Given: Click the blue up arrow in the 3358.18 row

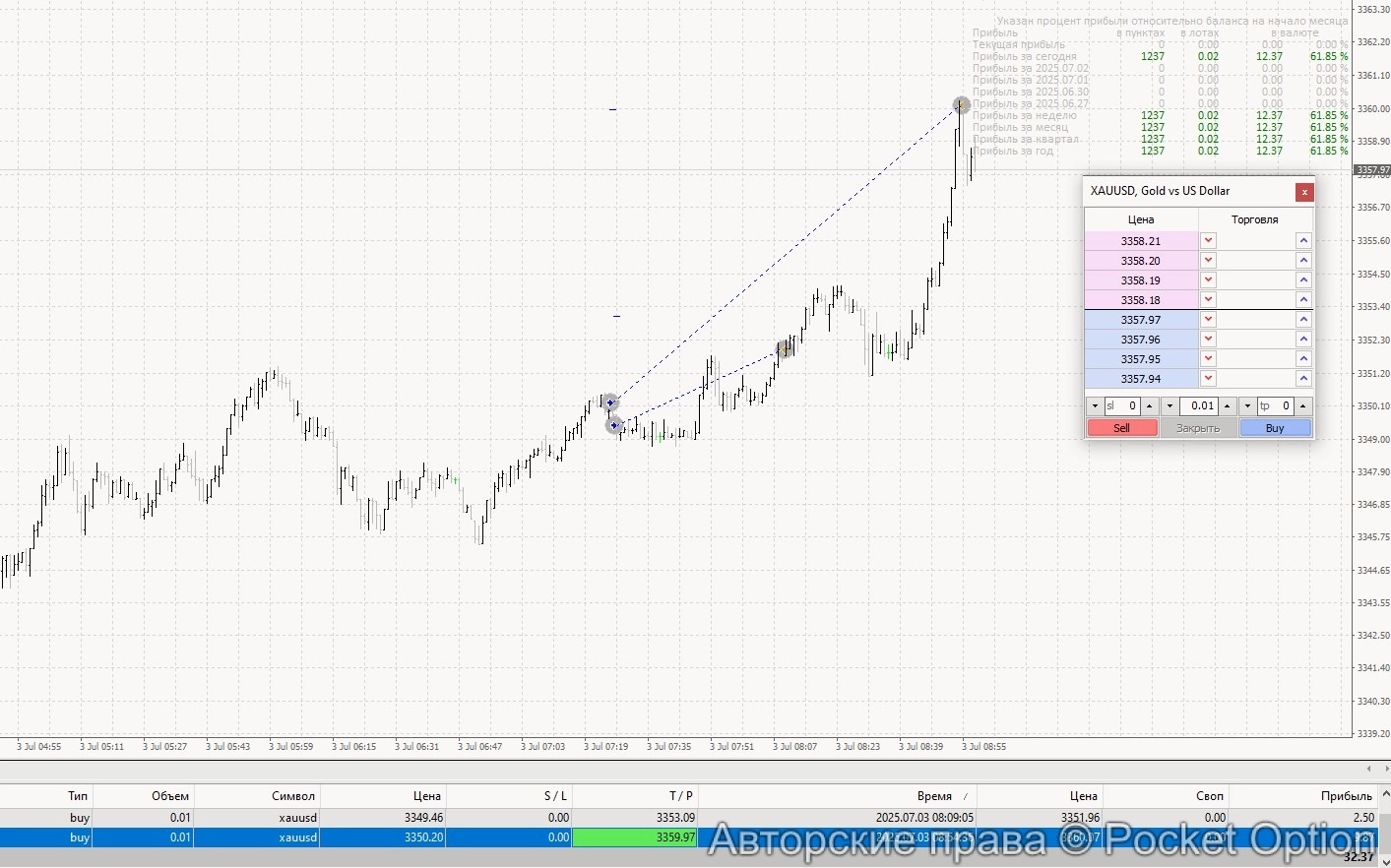Looking at the screenshot, I should pos(1303,300).
